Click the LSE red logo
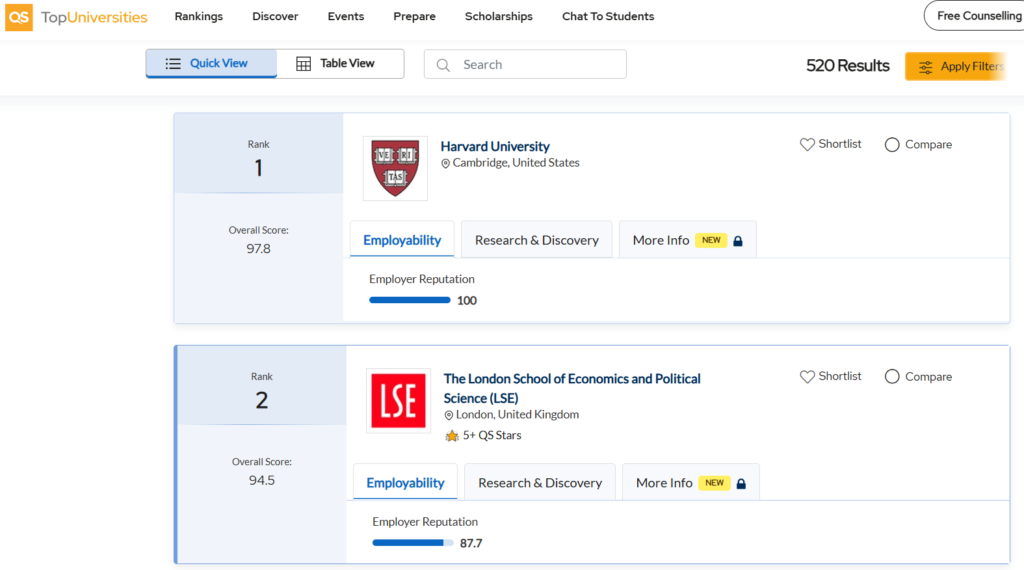 [x=398, y=401]
